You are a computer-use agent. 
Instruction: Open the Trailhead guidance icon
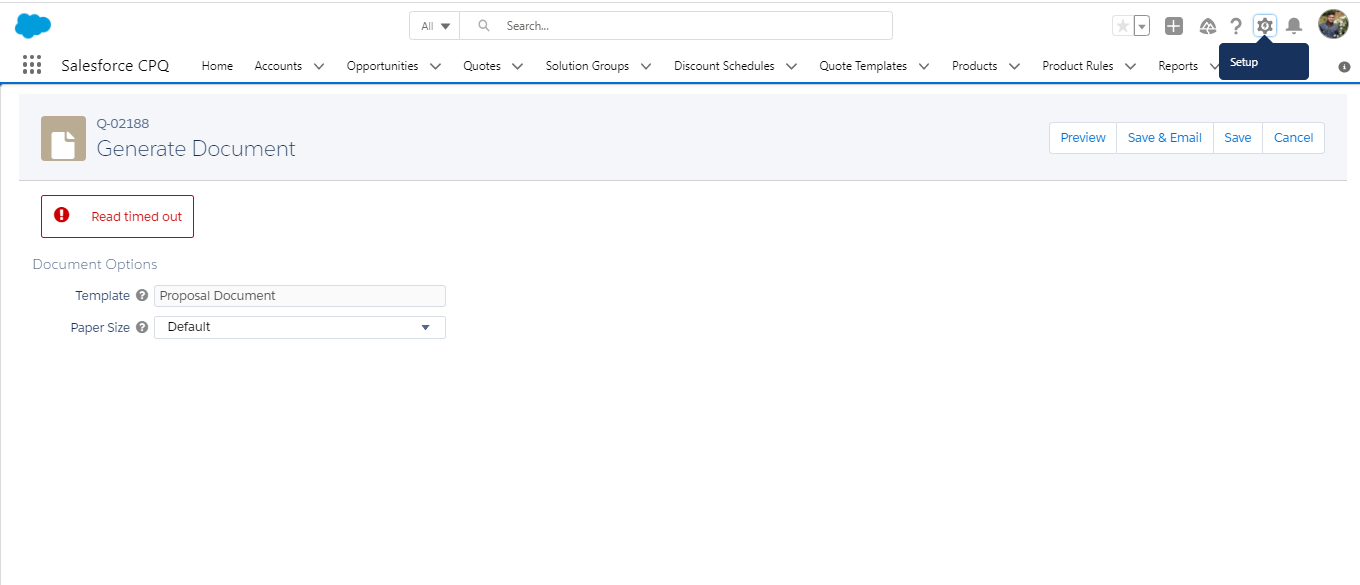click(1208, 26)
